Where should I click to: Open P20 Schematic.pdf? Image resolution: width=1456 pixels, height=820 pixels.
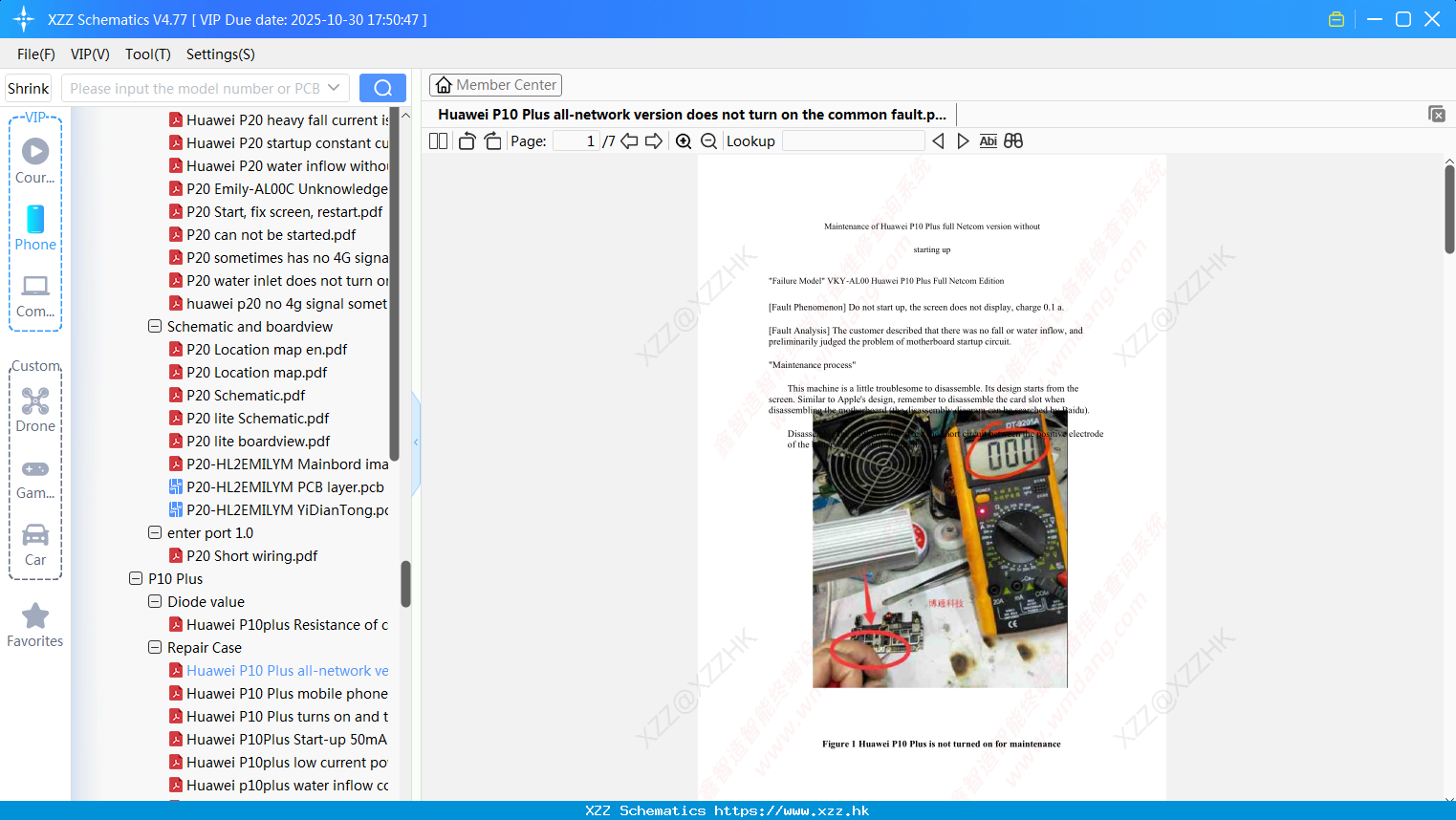tap(246, 396)
